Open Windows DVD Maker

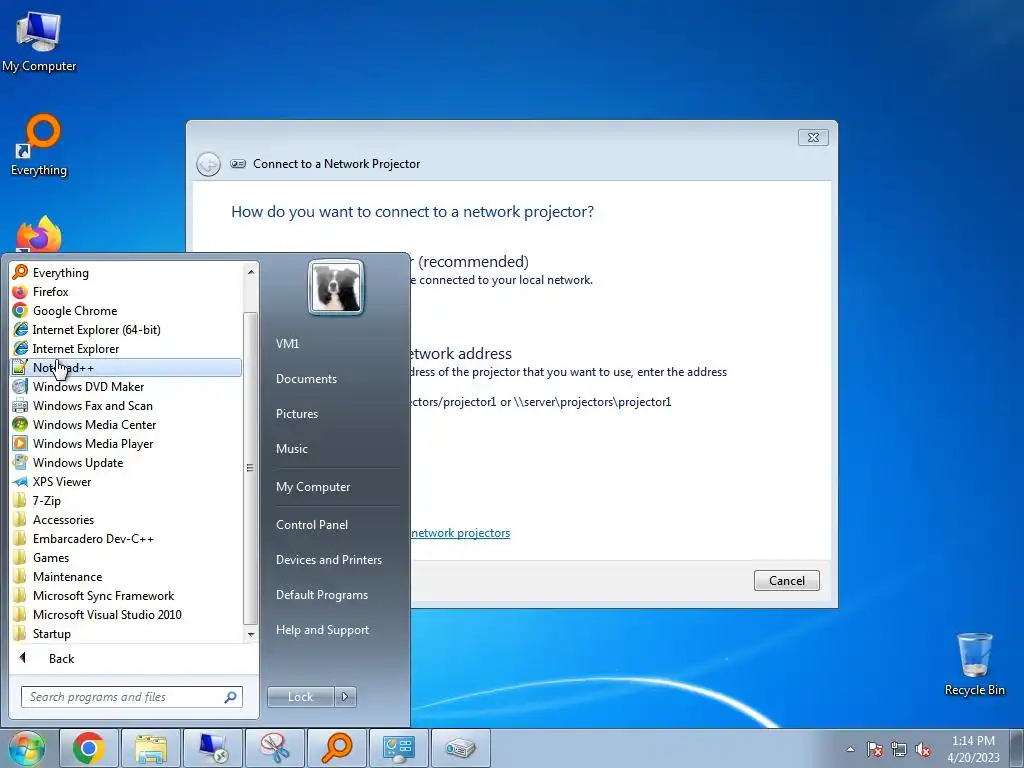tap(126, 386)
